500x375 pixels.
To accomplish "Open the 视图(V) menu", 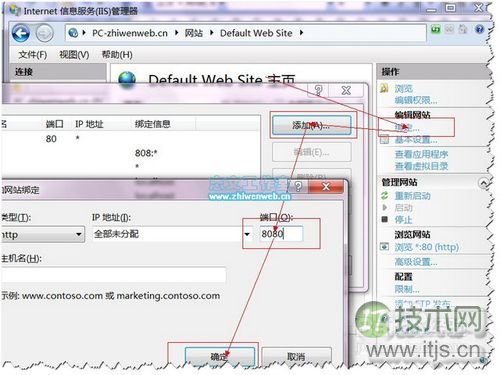I will click(x=74, y=54).
